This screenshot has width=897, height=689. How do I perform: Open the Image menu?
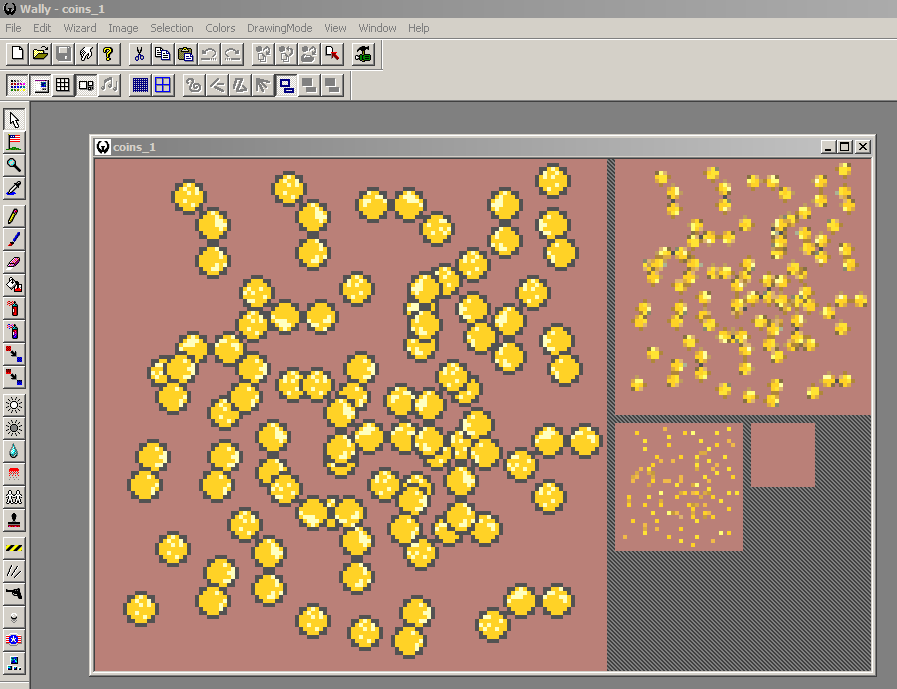pyautogui.click(x=123, y=28)
